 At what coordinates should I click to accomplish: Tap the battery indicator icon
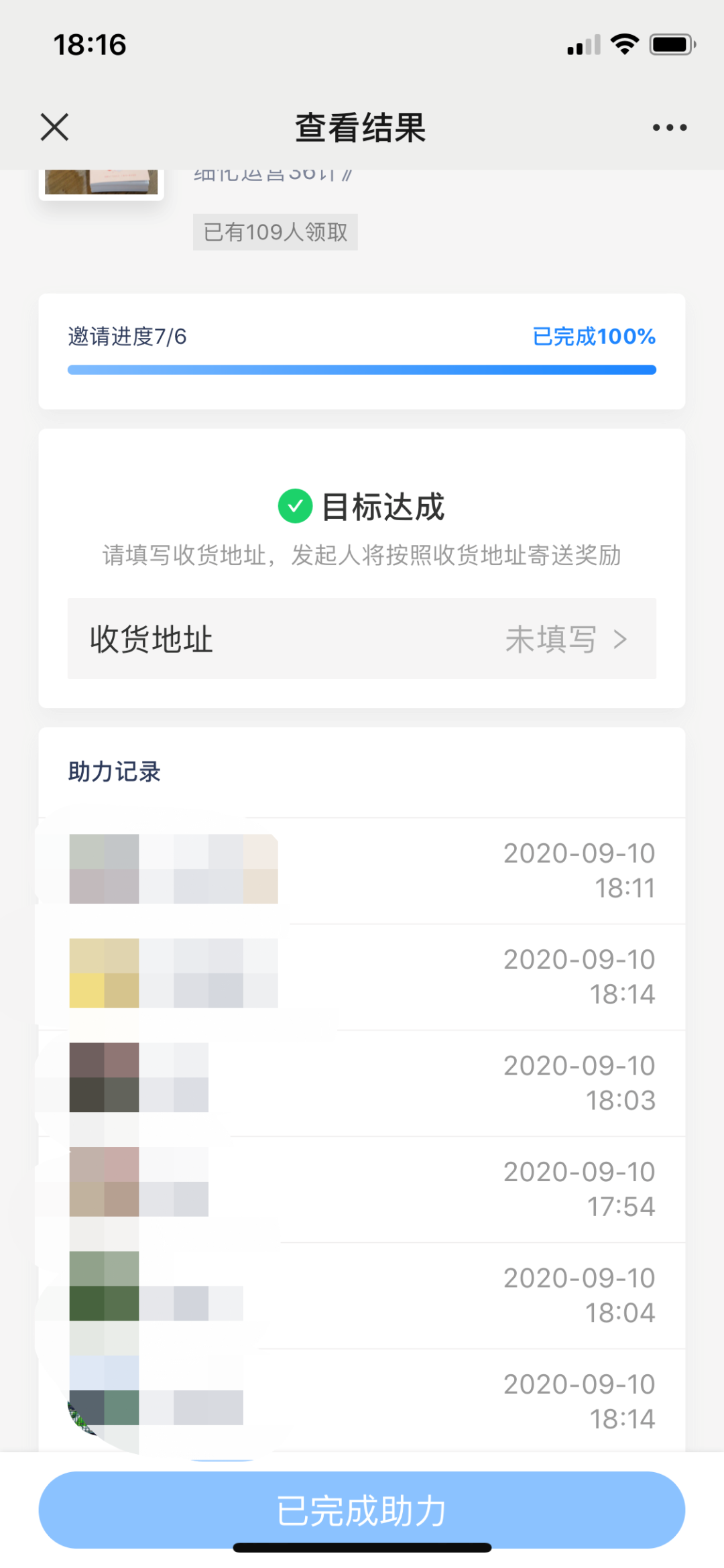pos(672,44)
